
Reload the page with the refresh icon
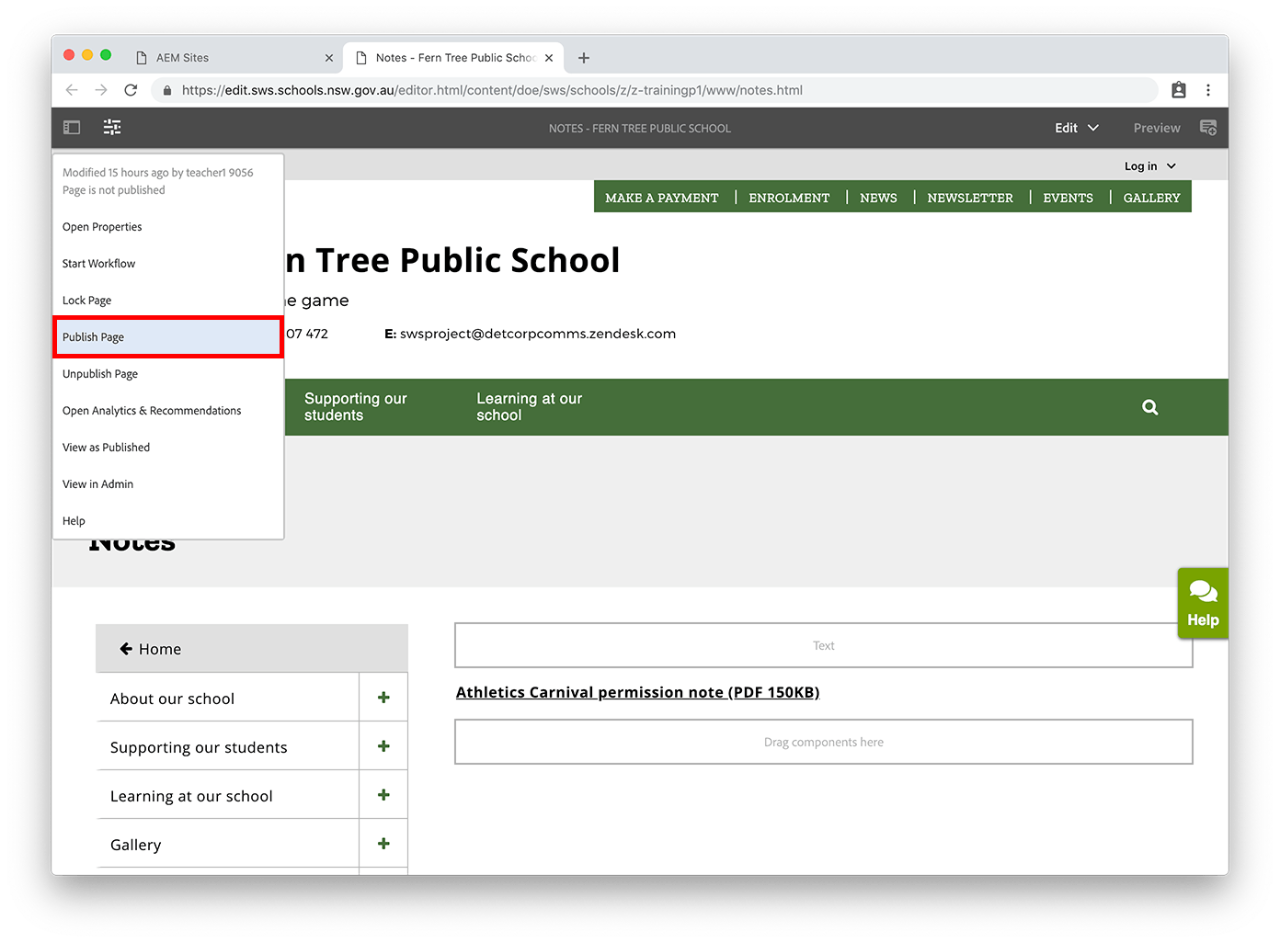click(x=131, y=90)
